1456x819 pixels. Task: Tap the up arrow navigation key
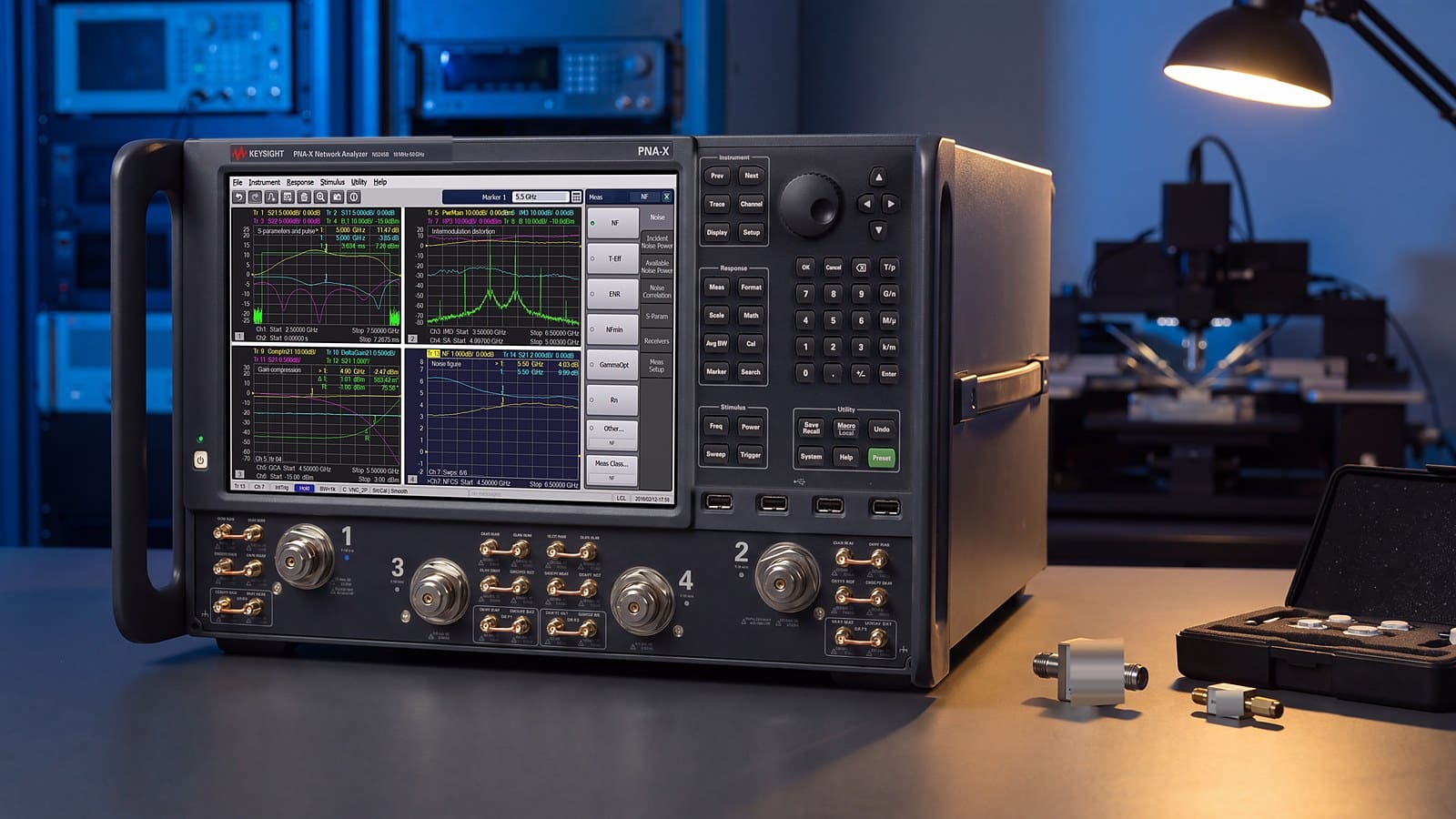(x=877, y=177)
